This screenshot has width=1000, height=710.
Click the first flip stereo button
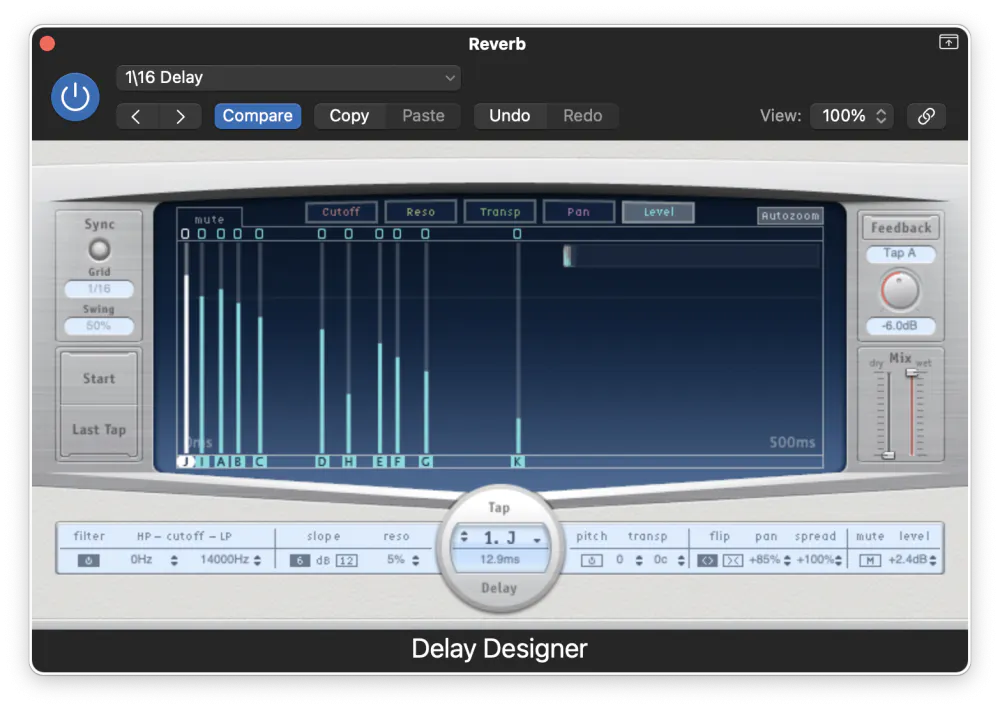[707, 561]
